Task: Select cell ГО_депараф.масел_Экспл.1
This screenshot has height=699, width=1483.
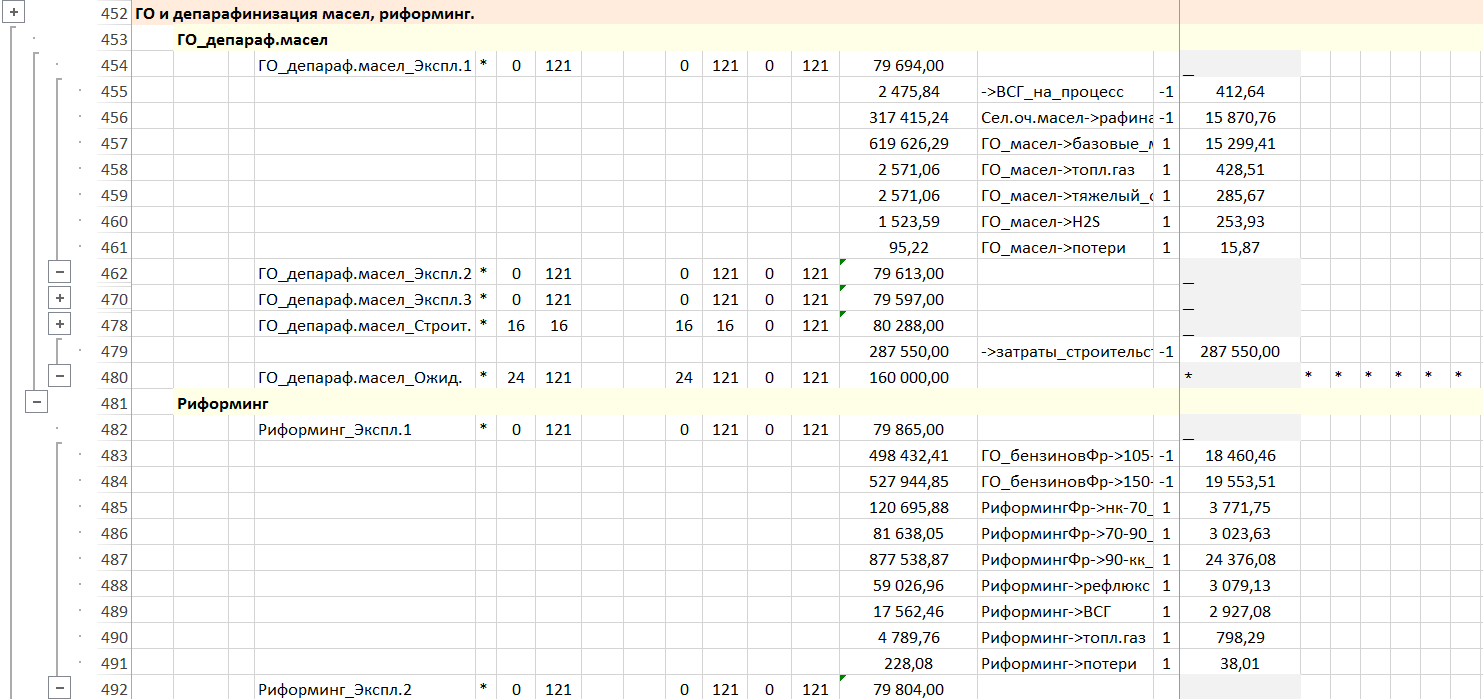Action: point(364,66)
